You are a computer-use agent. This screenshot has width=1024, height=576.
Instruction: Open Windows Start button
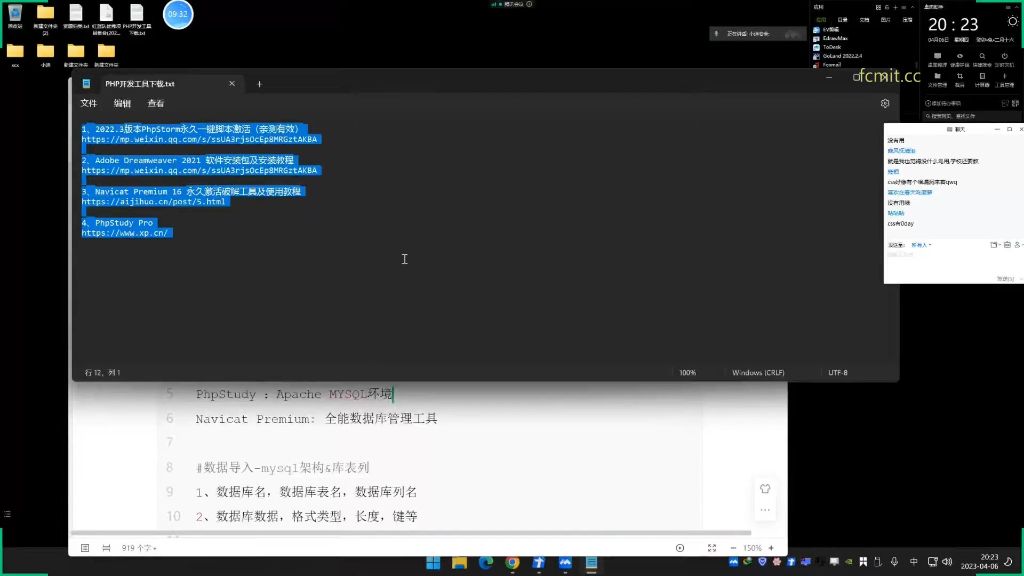(x=433, y=563)
